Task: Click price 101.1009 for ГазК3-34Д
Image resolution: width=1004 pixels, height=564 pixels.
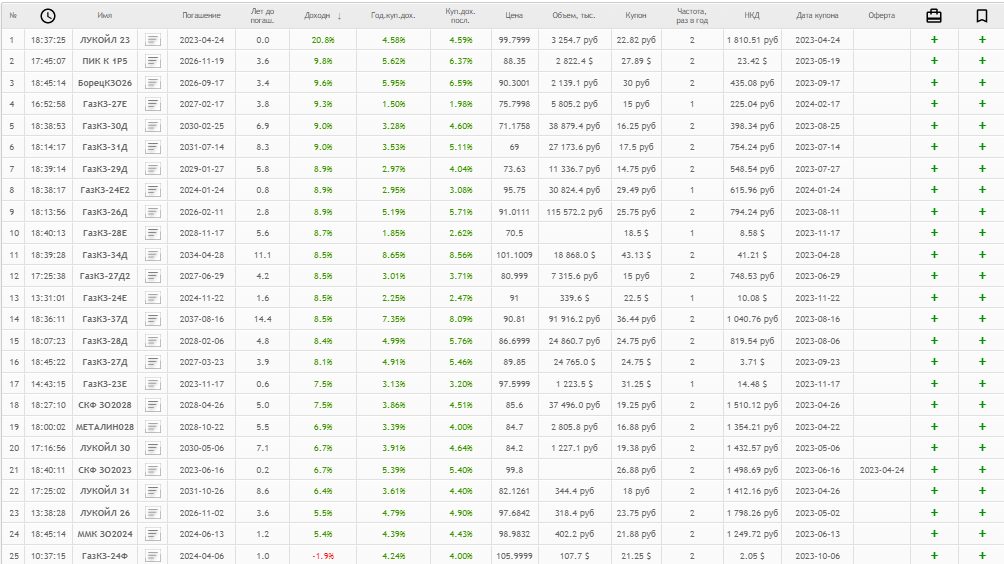Action: [514, 255]
